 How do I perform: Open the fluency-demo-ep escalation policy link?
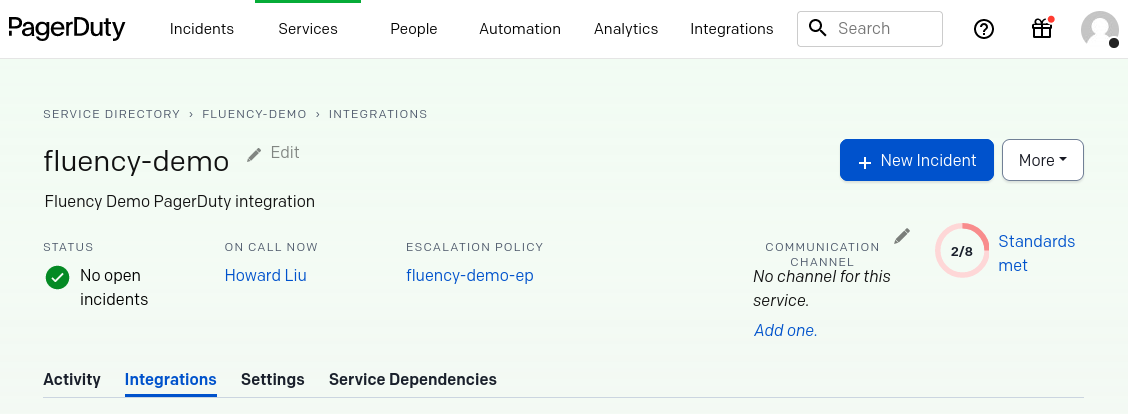tap(470, 275)
